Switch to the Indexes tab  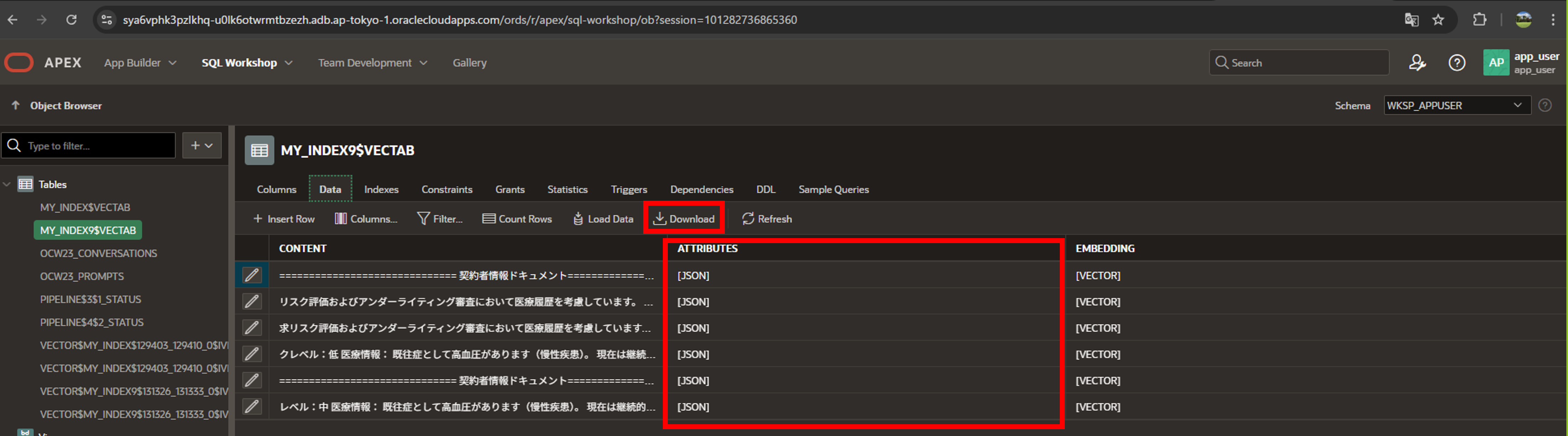point(381,189)
